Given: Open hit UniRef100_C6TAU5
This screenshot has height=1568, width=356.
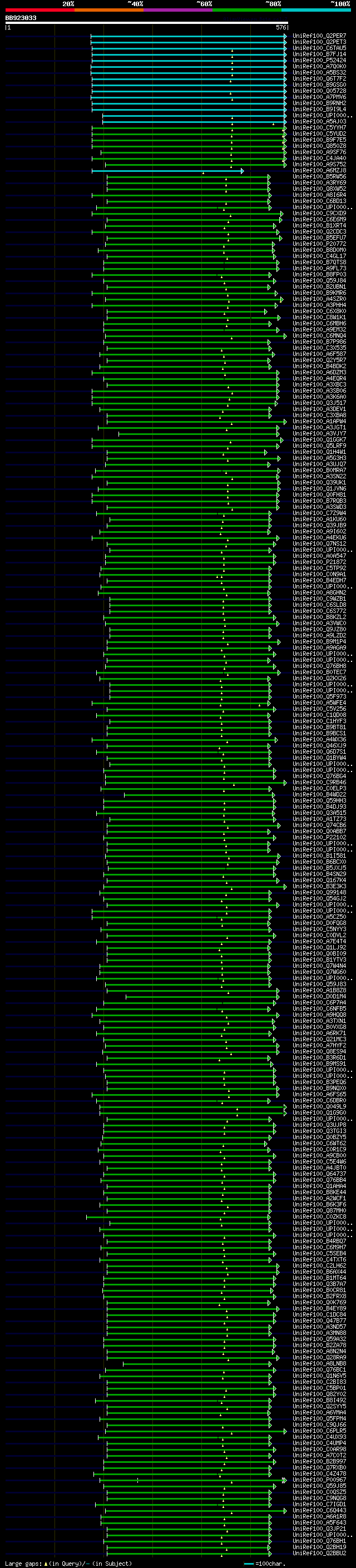Looking at the screenshot, I should click(319, 48).
